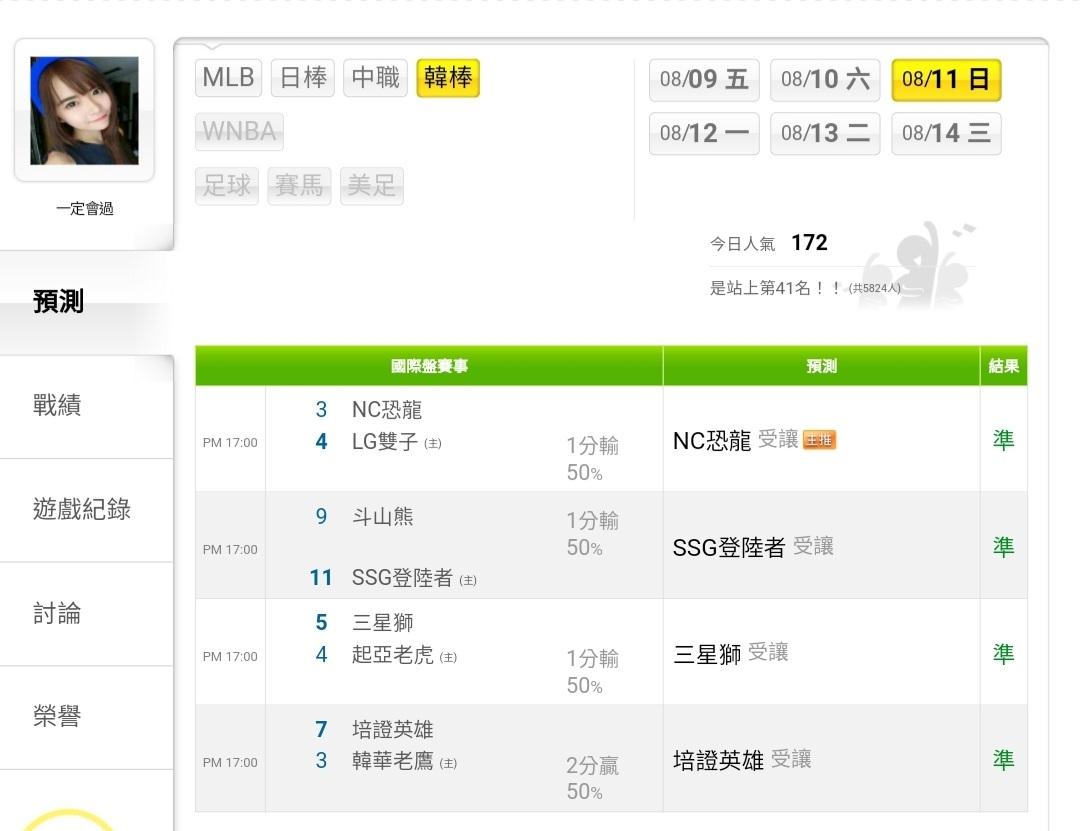Select the 日棒 league tab
Image resolution: width=1080 pixels, height=831 pixels.
point(303,77)
